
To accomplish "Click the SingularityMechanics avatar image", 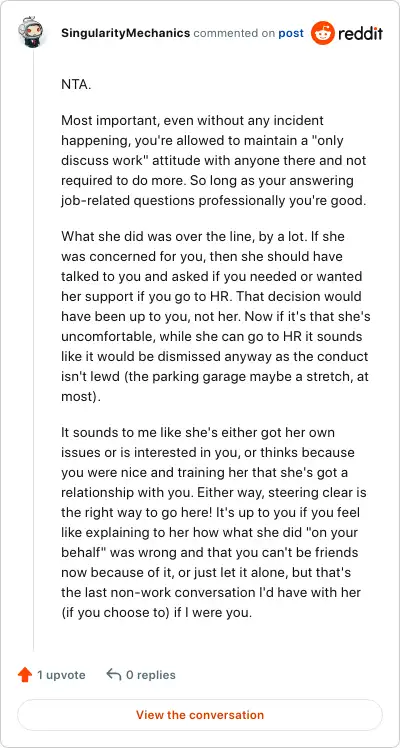I will coord(32,32).
